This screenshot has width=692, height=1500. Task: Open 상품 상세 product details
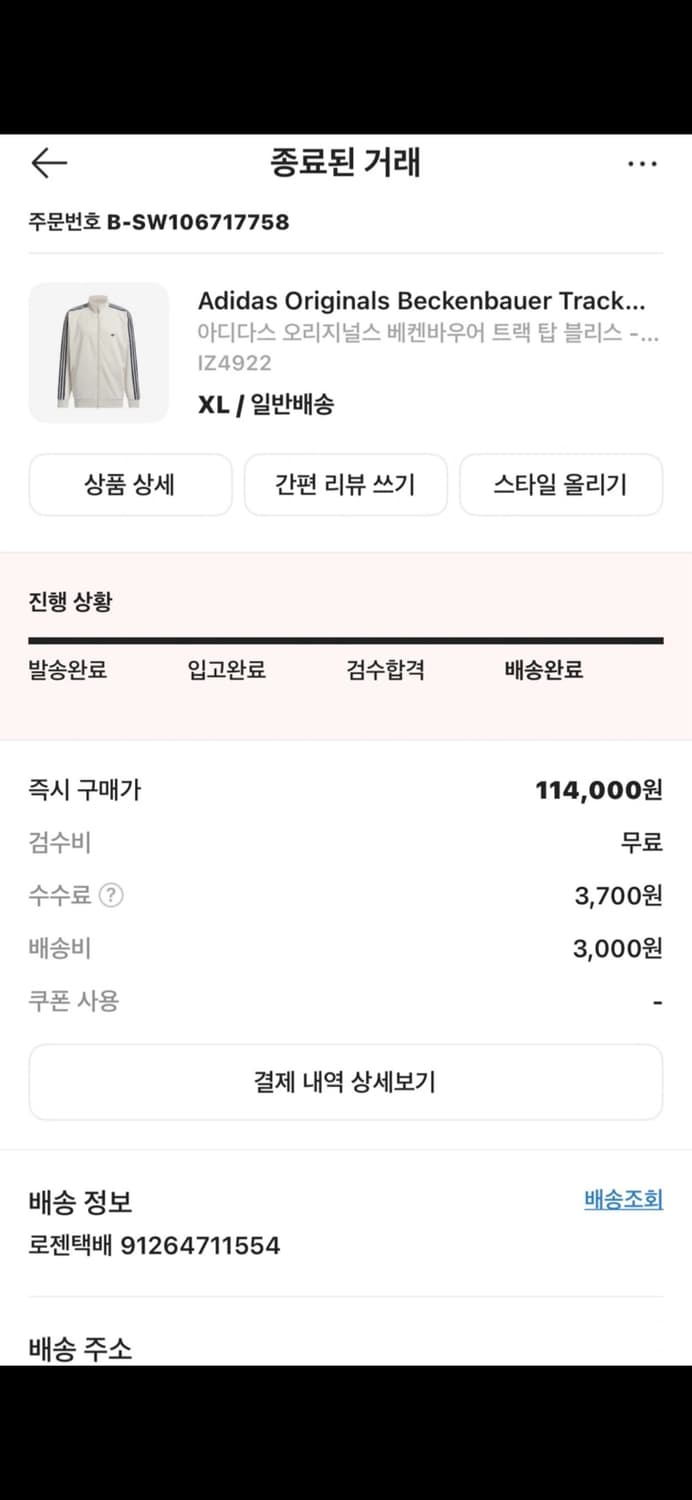[130, 484]
